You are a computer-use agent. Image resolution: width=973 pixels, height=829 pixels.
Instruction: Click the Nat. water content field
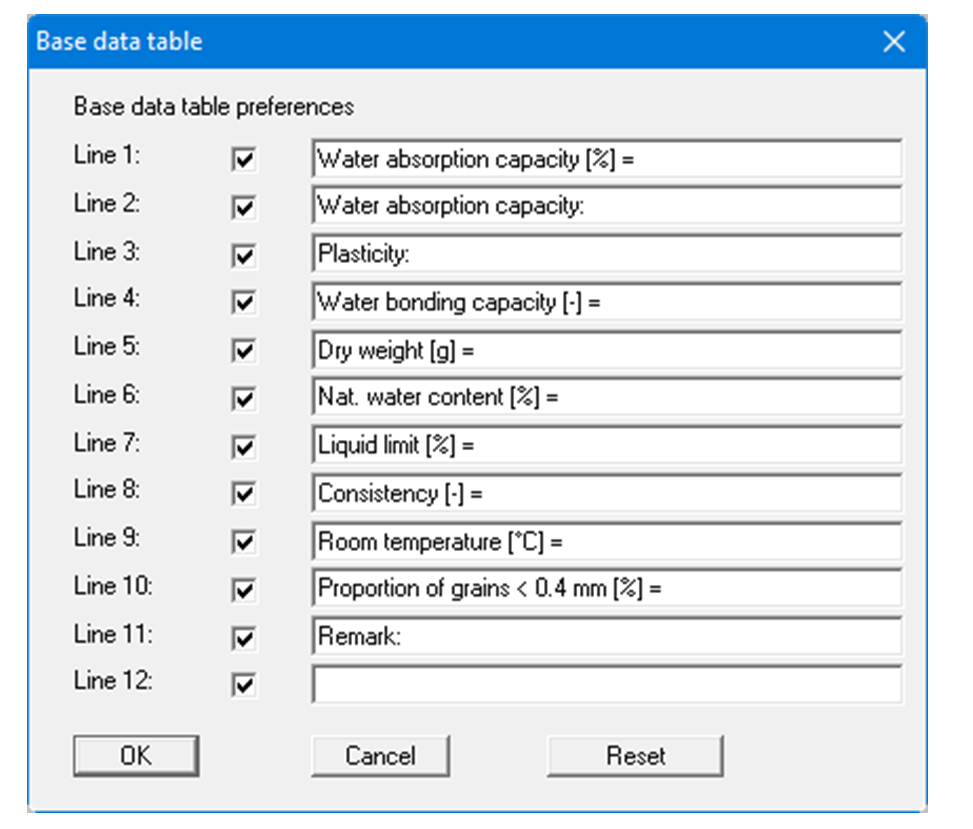click(x=606, y=397)
